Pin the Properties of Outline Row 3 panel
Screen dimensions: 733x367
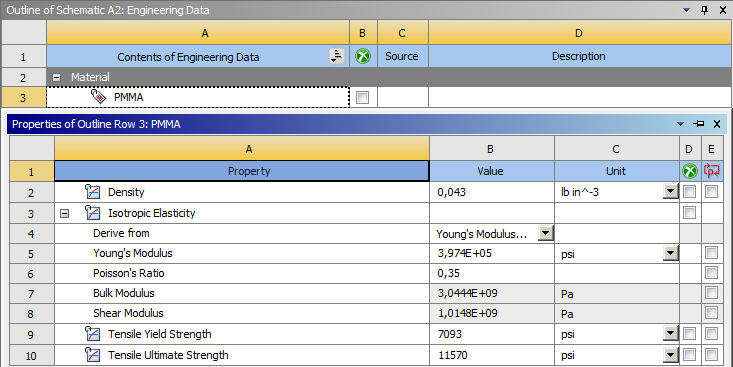[x=699, y=124]
